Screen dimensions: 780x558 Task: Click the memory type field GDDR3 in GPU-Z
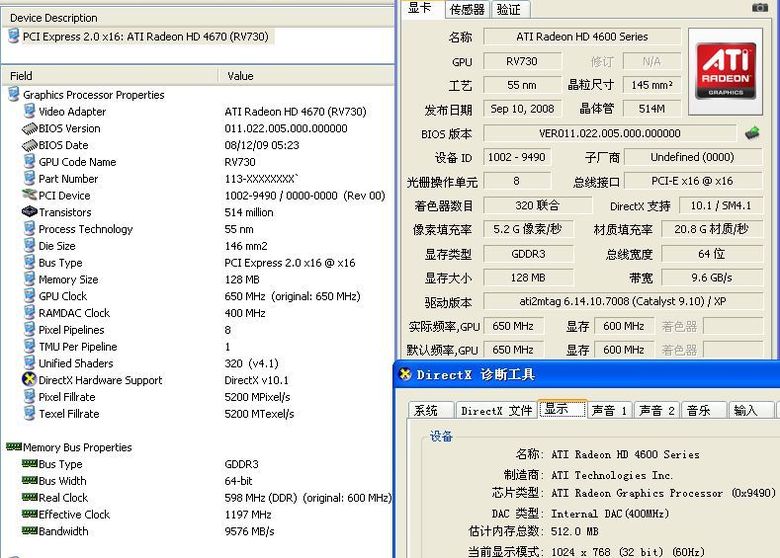coord(528,254)
